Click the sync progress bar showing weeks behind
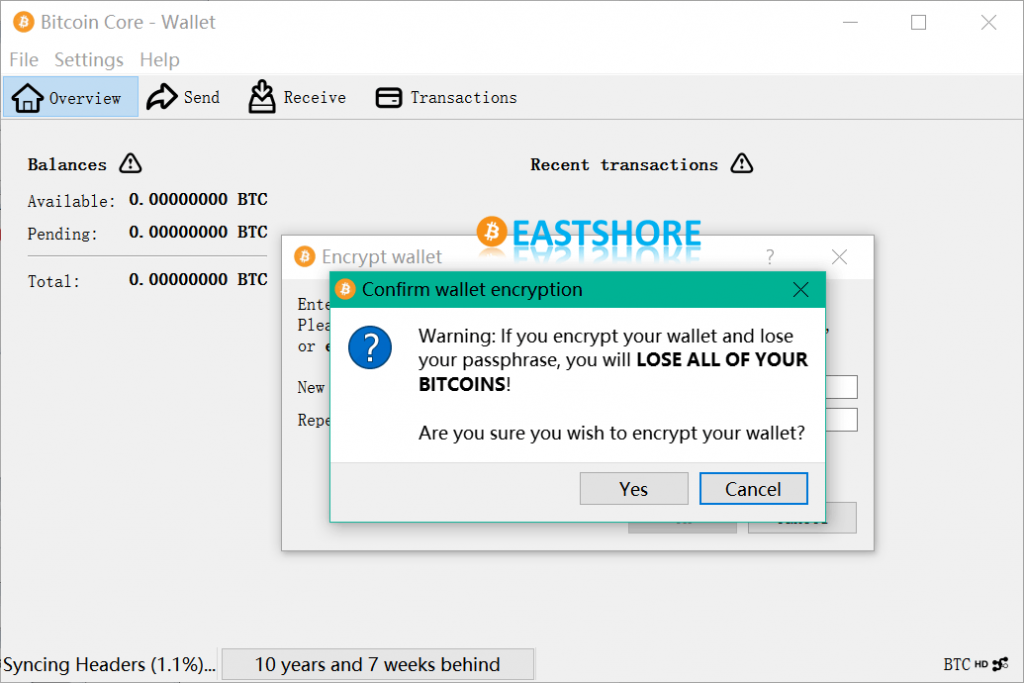Viewport: 1024px width, 683px height. tap(377, 664)
